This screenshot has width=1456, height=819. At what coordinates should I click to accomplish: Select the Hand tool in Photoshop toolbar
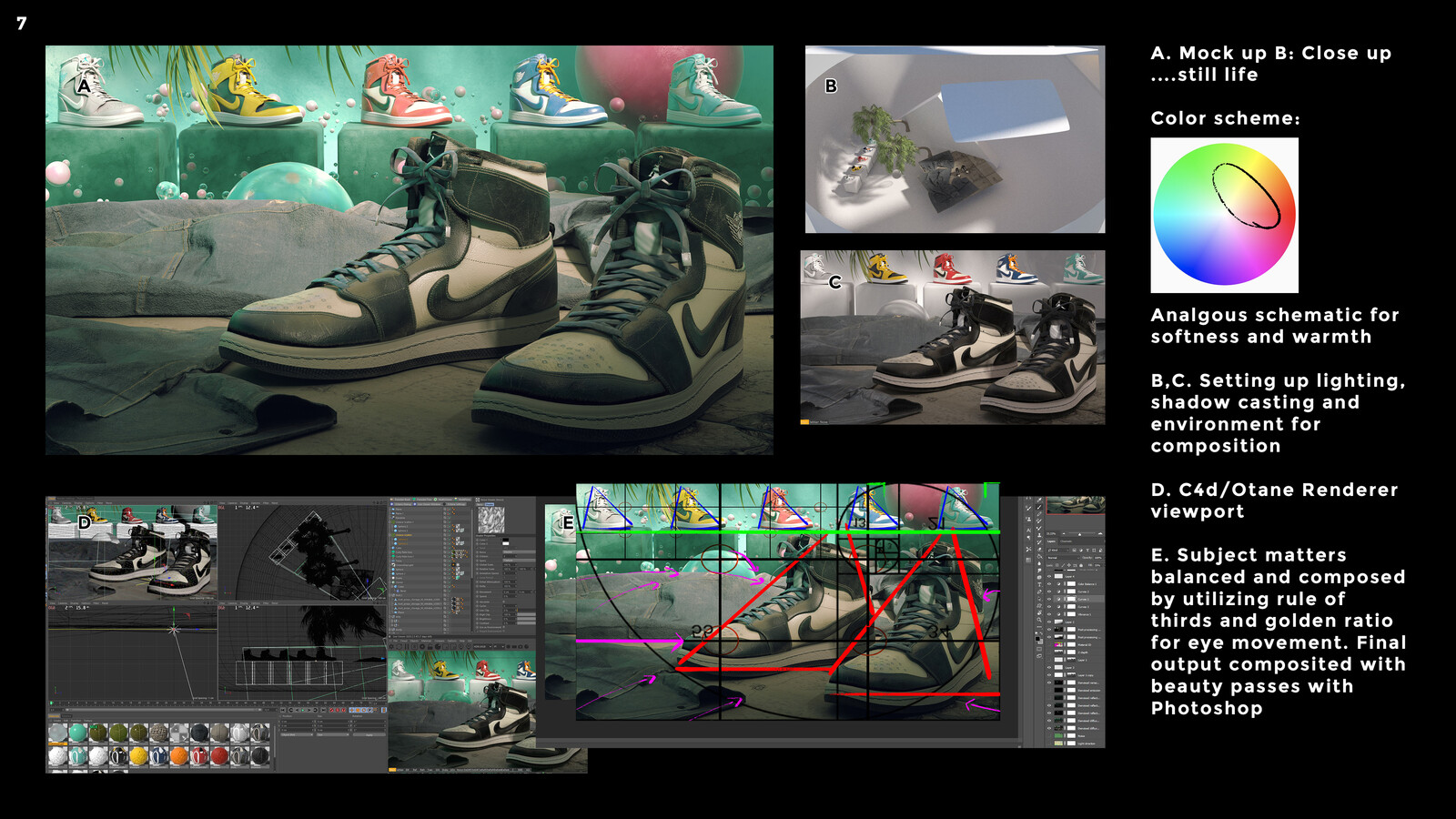pyautogui.click(x=1039, y=612)
